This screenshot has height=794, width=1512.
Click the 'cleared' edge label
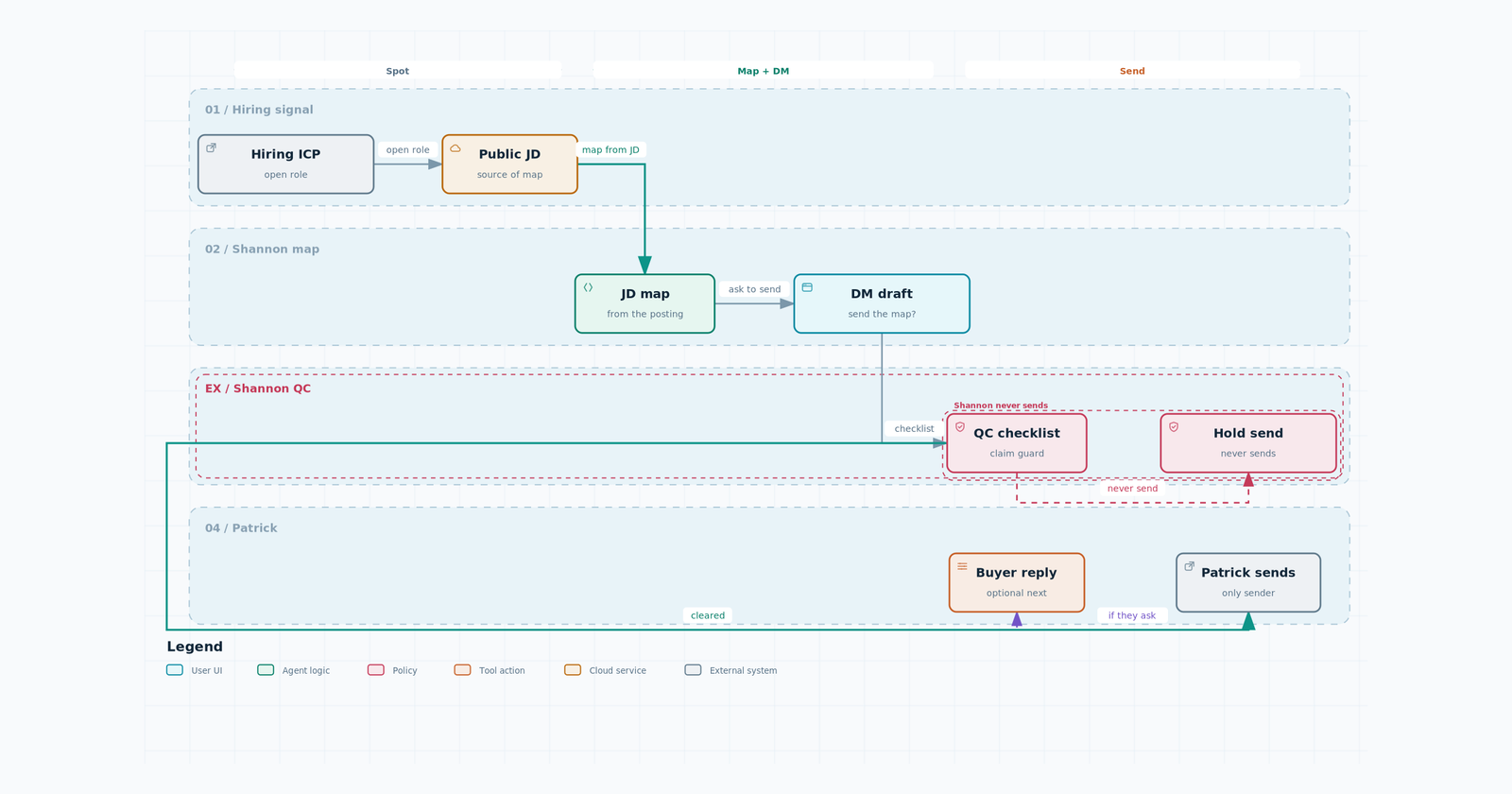click(708, 615)
